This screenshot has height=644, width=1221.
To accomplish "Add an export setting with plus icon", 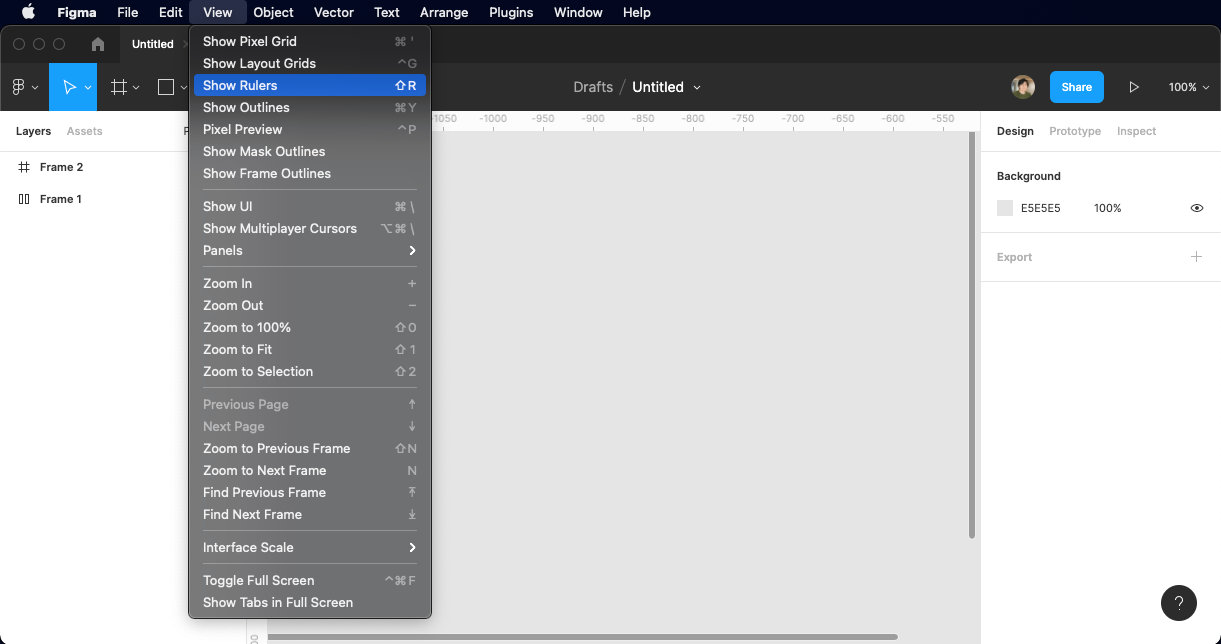I will point(1196,257).
